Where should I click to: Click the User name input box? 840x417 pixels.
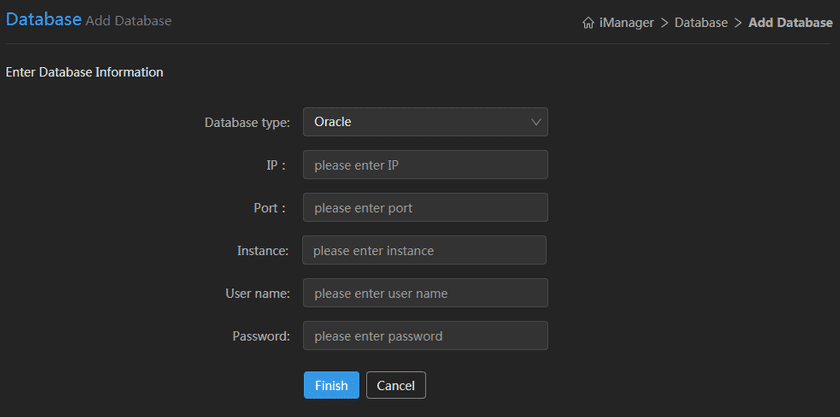point(425,293)
